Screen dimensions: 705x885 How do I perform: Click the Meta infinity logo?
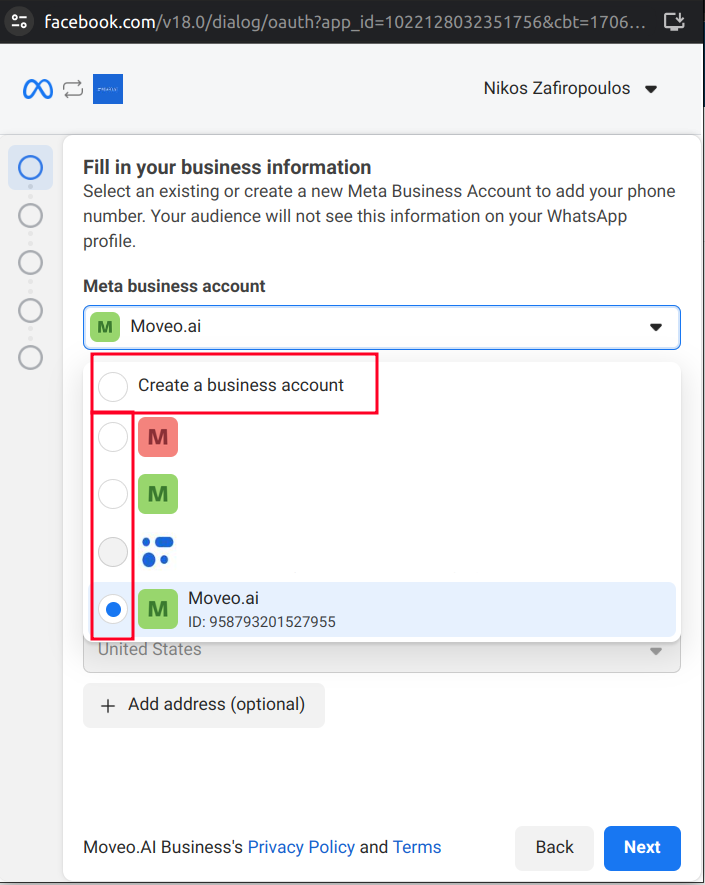point(38,89)
